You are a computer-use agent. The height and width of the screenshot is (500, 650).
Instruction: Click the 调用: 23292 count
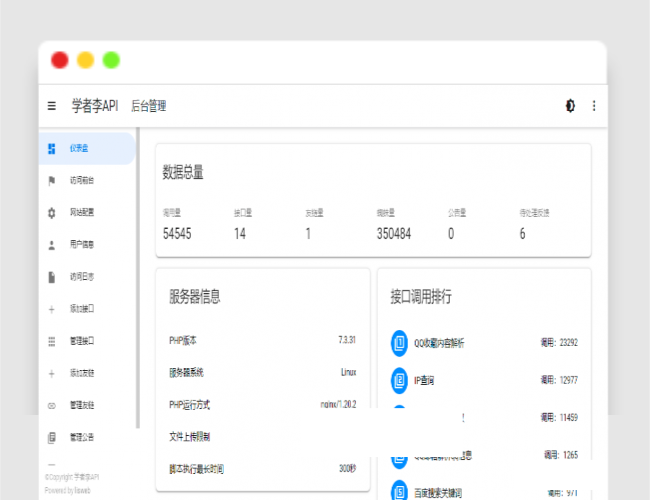click(x=559, y=342)
